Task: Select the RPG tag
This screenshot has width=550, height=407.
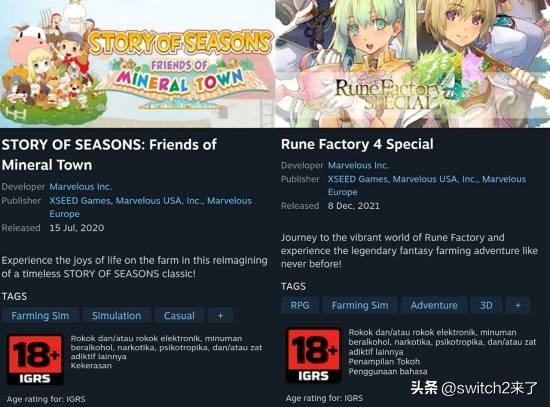Action: click(x=300, y=305)
